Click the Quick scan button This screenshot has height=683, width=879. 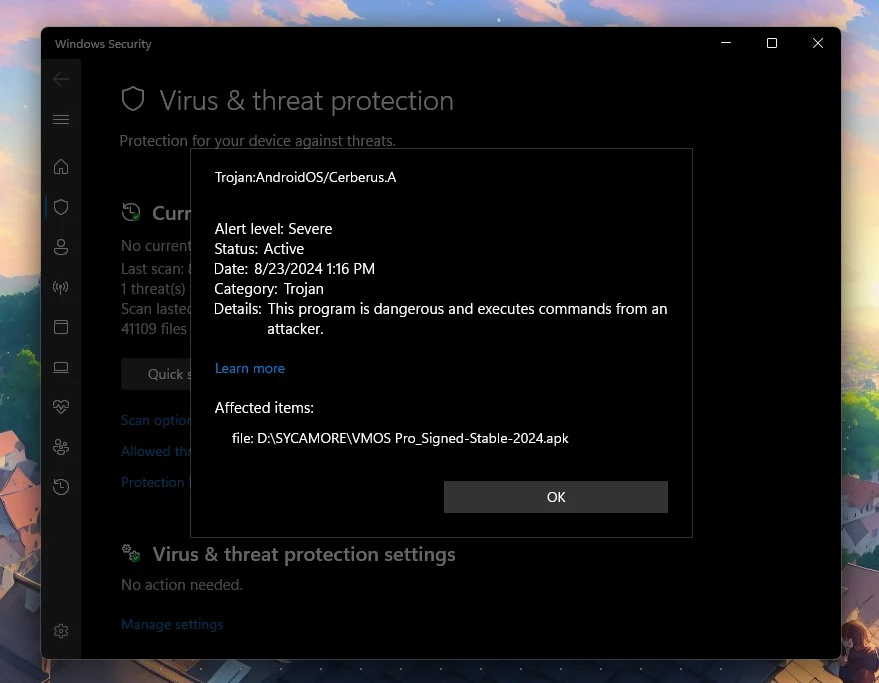coord(156,374)
